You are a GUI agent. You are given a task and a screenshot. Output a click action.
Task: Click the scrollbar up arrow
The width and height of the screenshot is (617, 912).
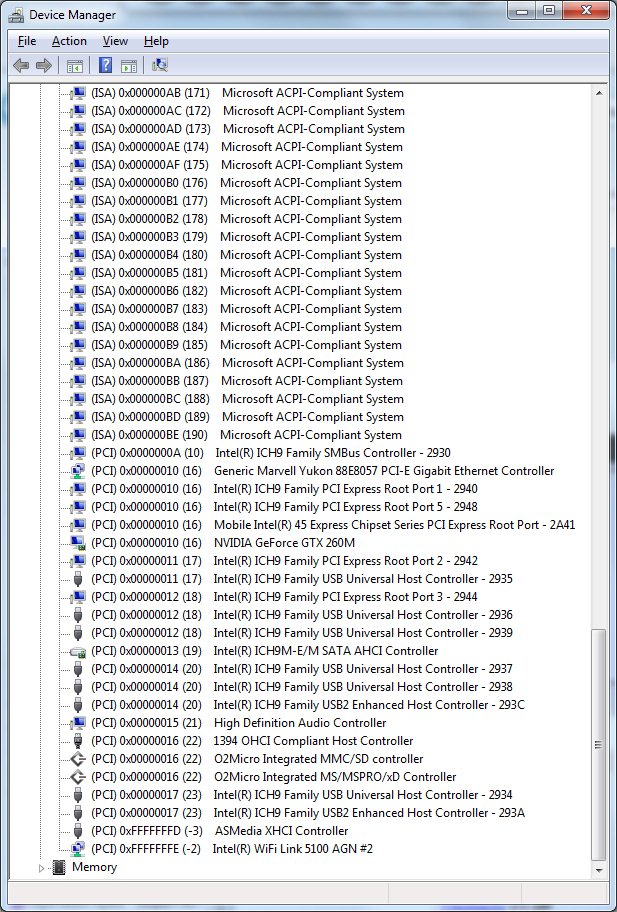(x=599, y=92)
